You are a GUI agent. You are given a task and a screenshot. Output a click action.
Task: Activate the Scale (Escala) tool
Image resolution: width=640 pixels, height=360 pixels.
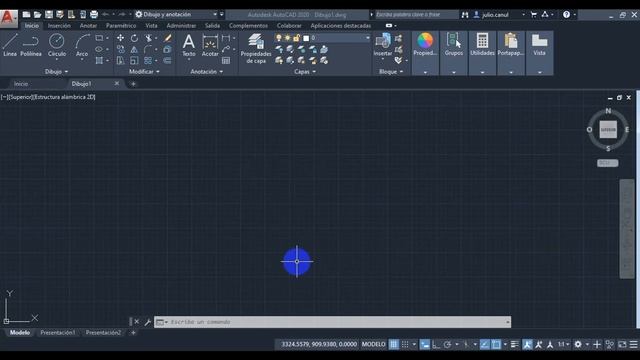coord(134,60)
